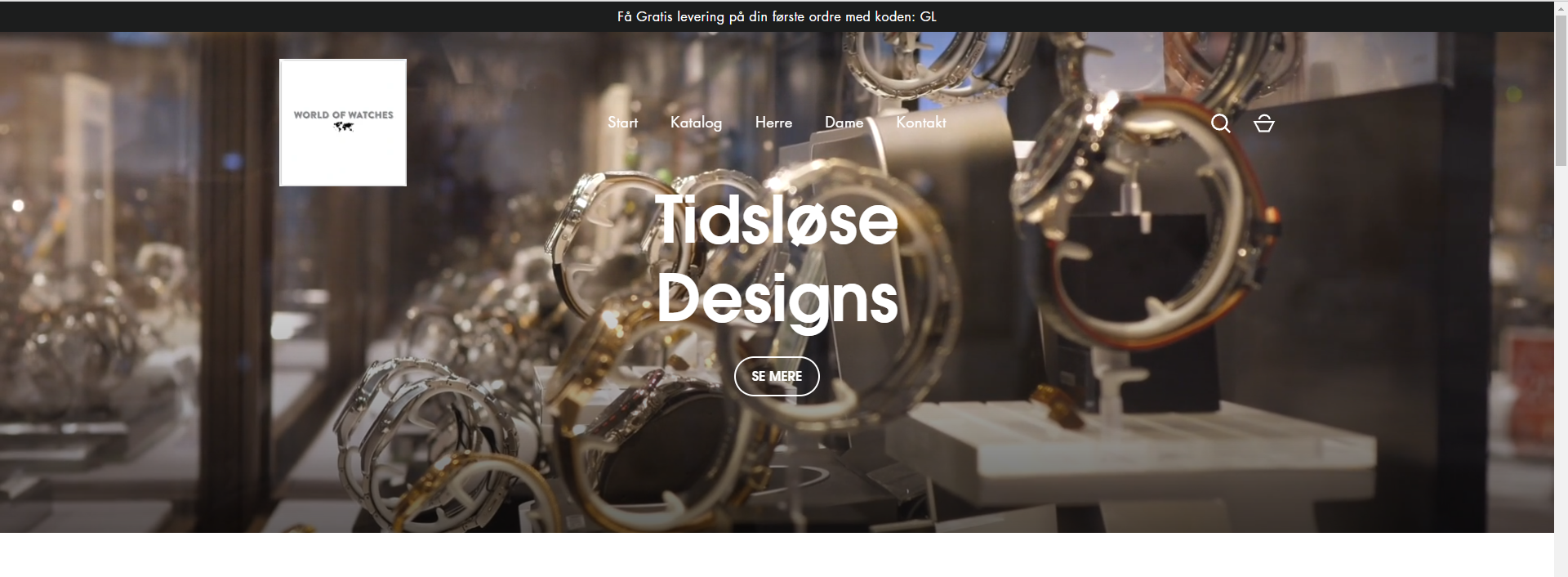Click the GL coupon code text

click(x=928, y=16)
